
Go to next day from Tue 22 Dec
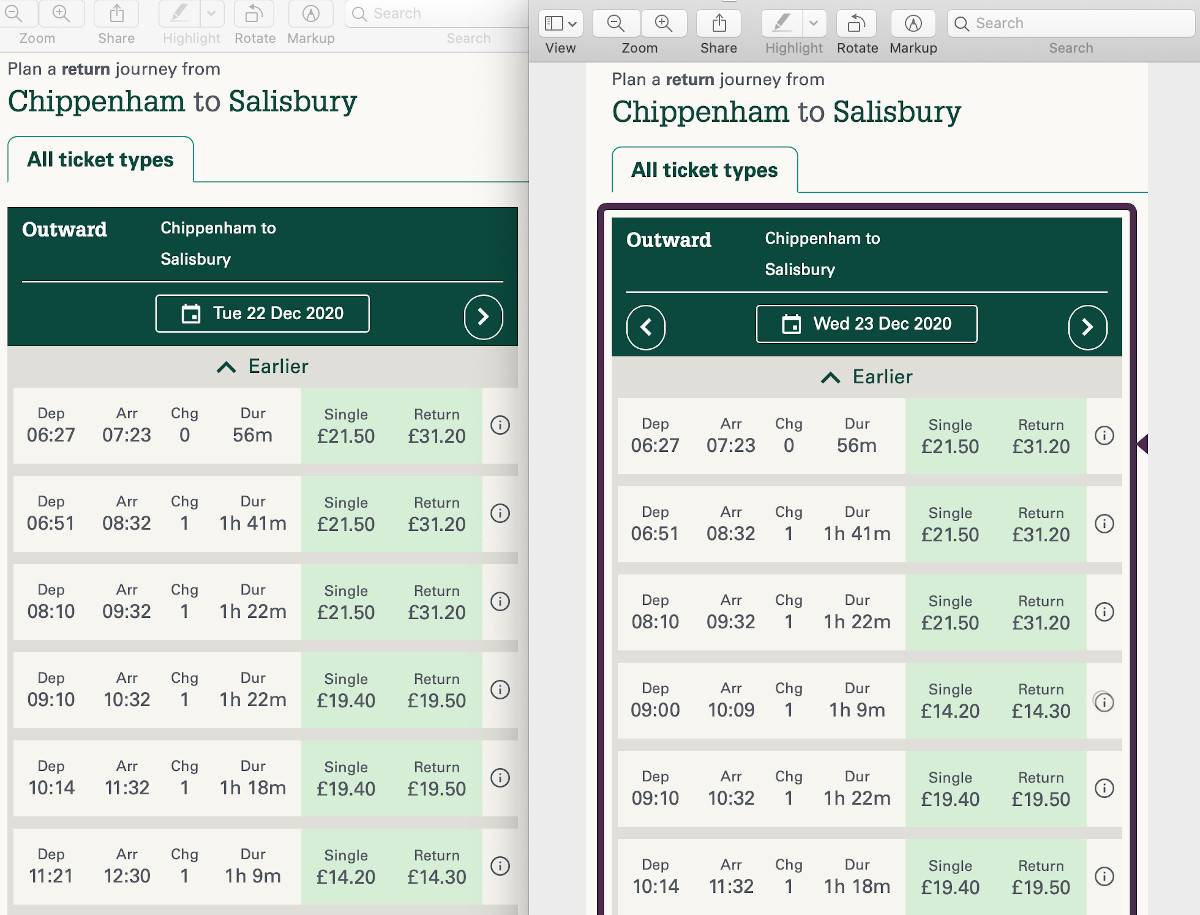[x=483, y=317]
